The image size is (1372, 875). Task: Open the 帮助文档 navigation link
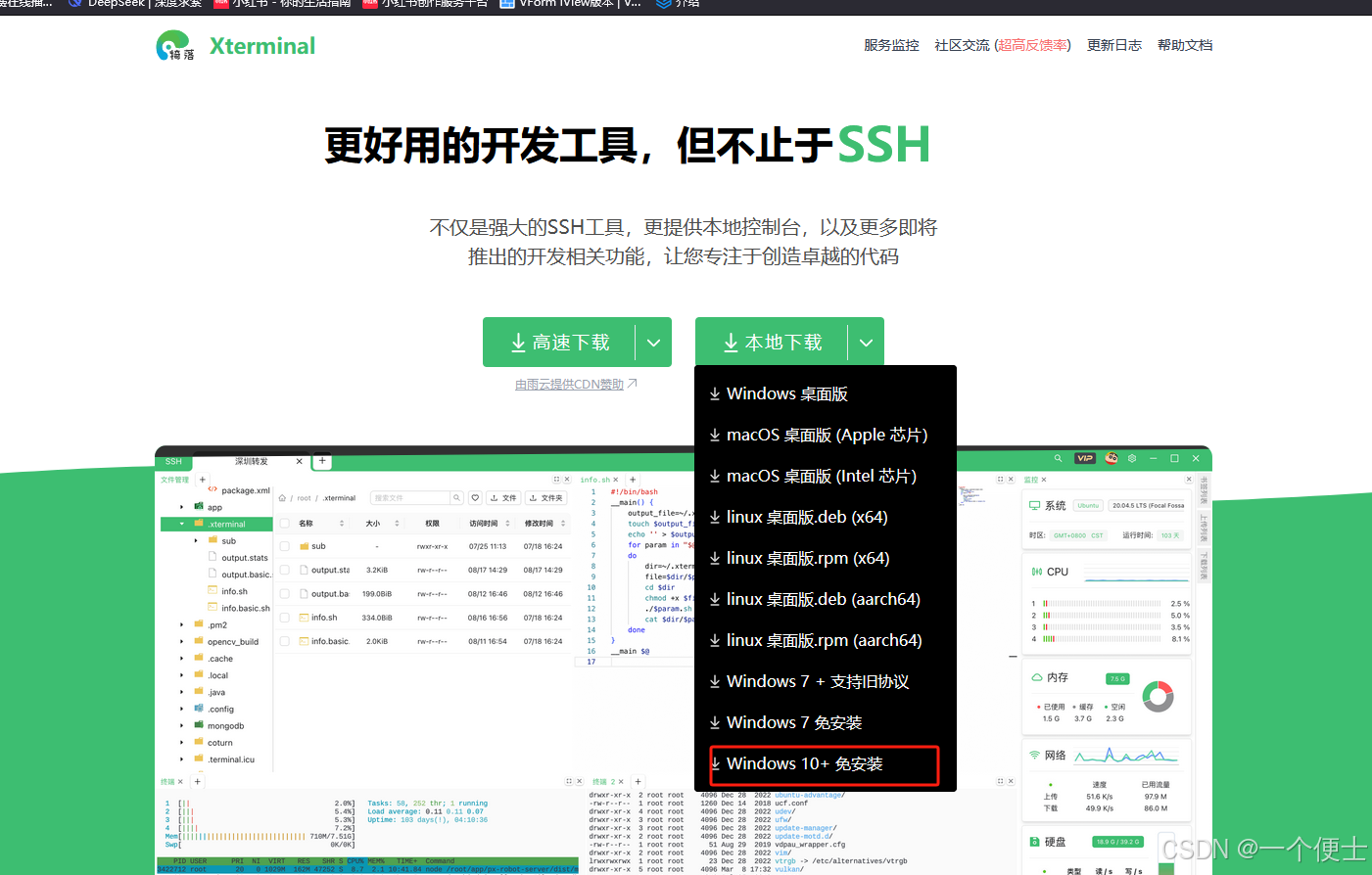1185,45
